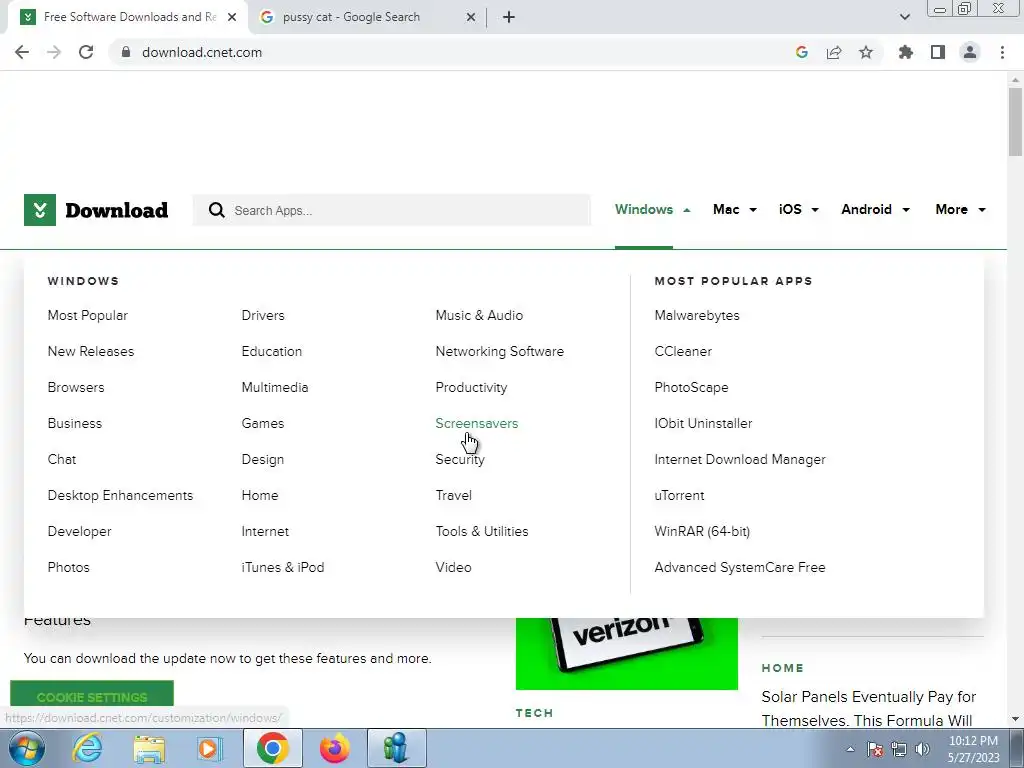Open the uTorrent app link
Image resolution: width=1024 pixels, height=768 pixels.
click(679, 496)
